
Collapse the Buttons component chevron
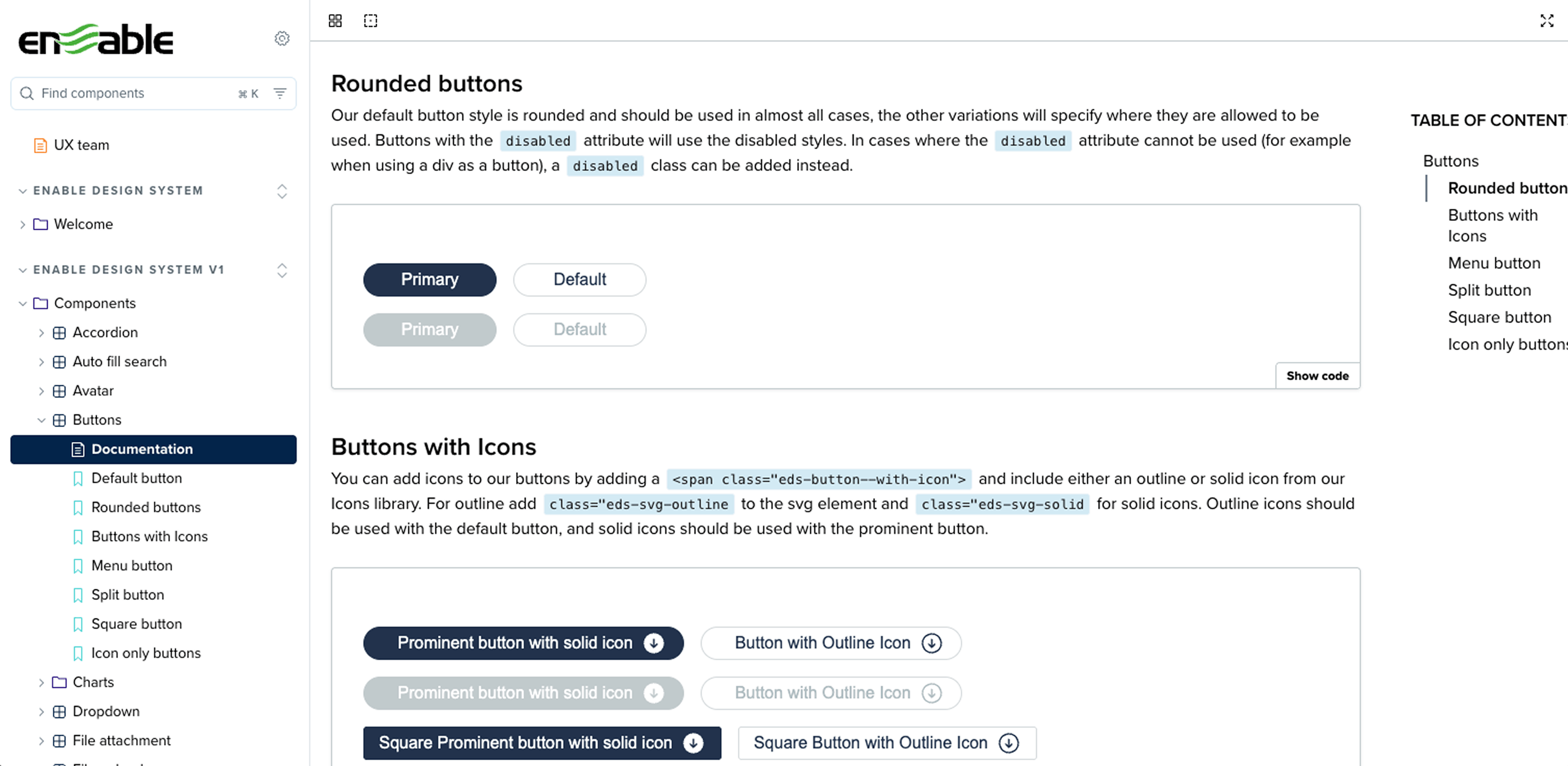point(41,420)
